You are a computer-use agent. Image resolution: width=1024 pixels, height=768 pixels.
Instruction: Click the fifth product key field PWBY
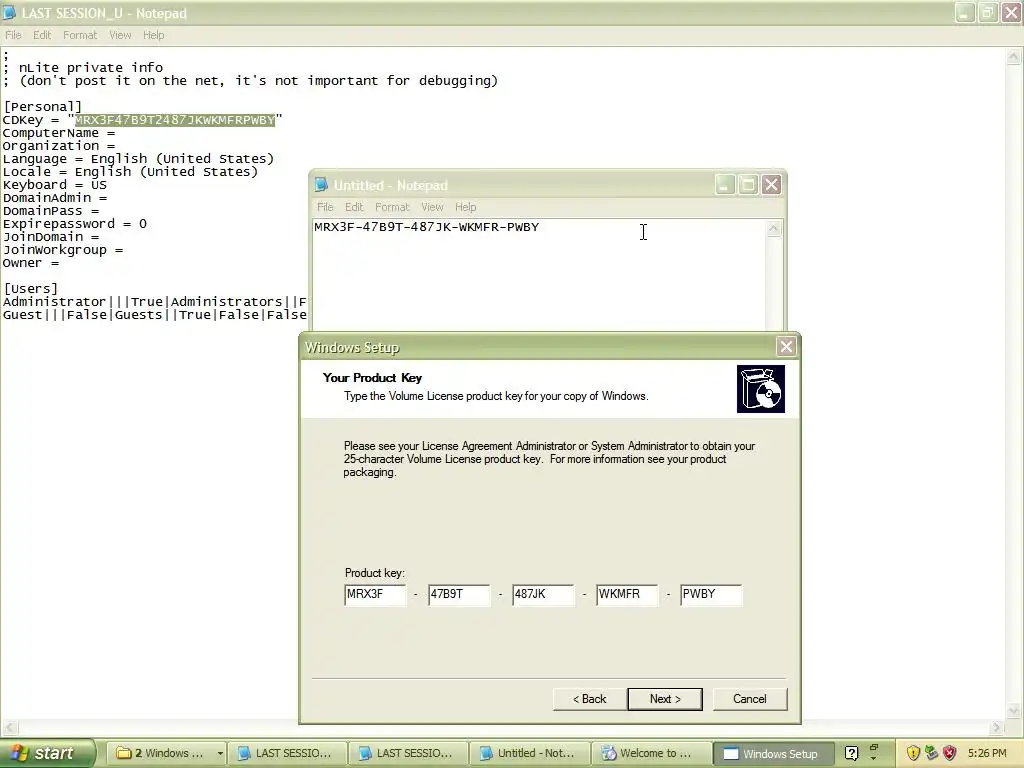pos(711,594)
